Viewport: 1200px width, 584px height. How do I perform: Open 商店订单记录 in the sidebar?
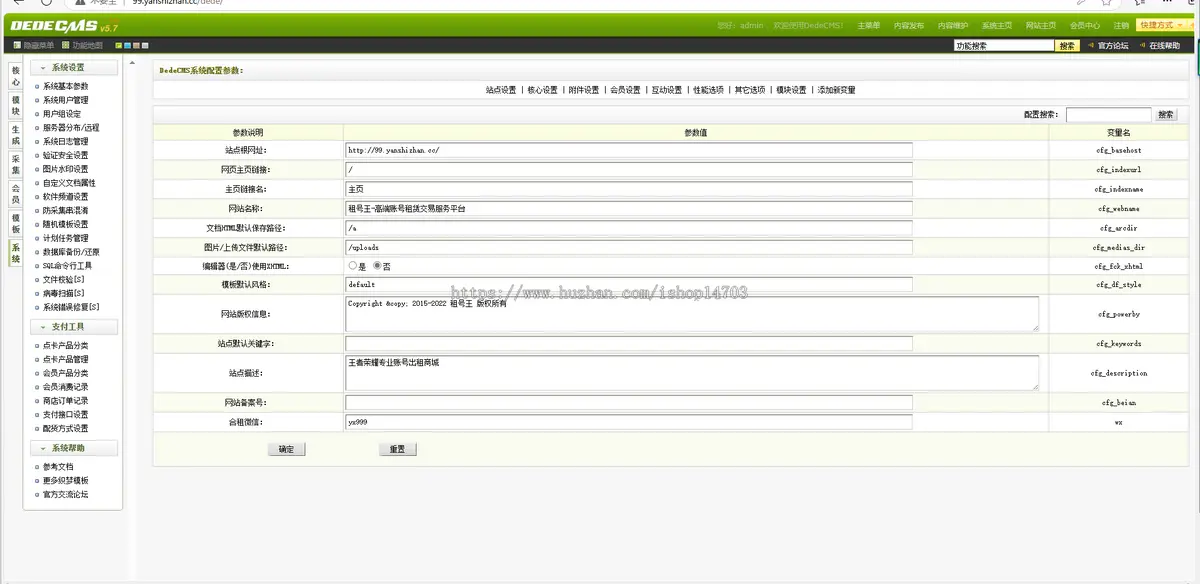pyautogui.click(x=65, y=400)
